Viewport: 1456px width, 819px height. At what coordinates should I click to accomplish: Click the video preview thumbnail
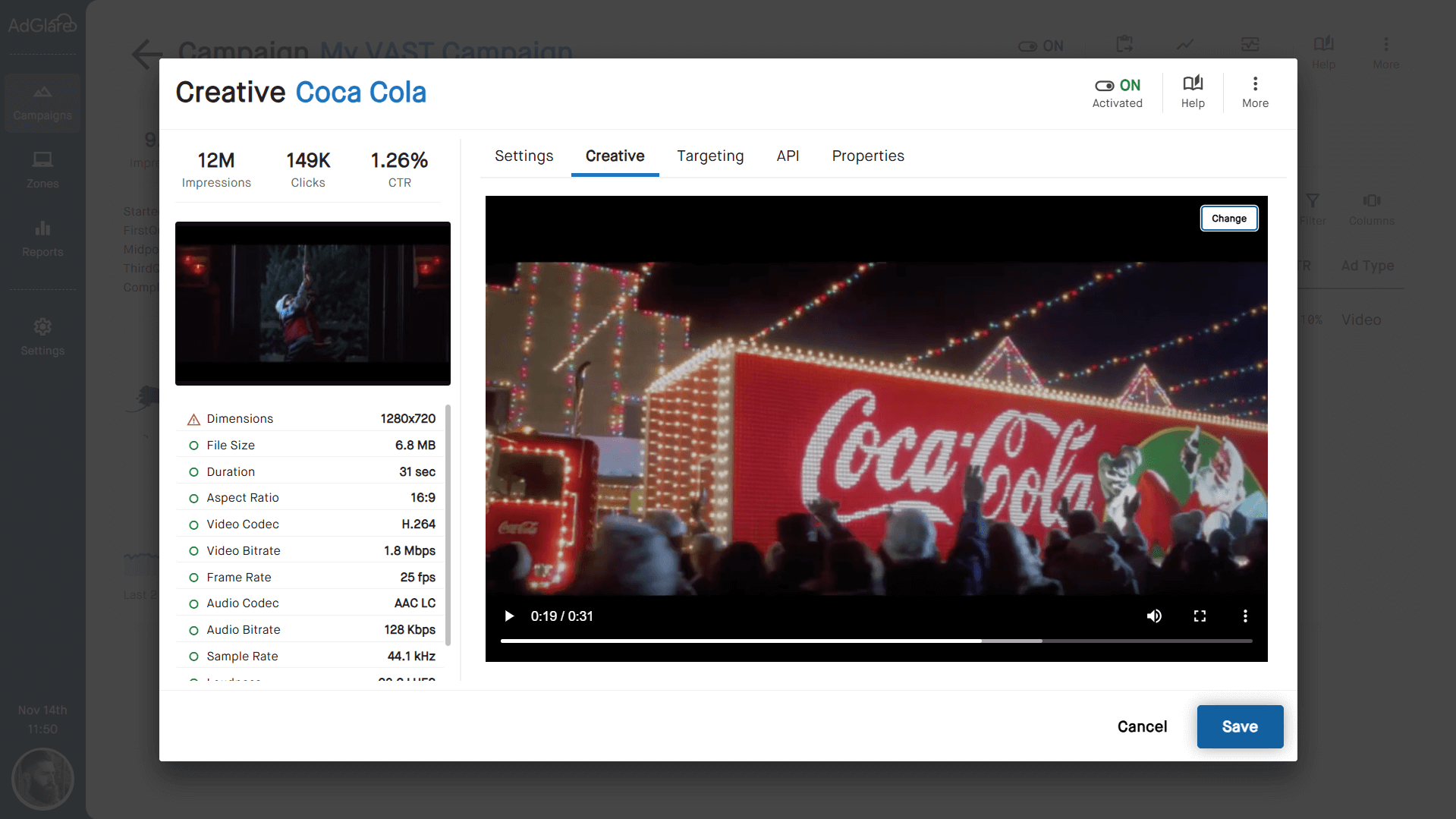(x=313, y=304)
